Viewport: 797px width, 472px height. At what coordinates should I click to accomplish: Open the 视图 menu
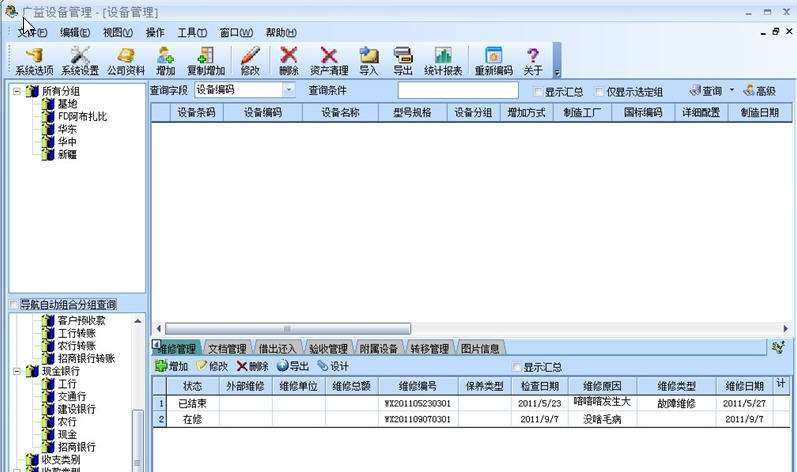(118, 33)
